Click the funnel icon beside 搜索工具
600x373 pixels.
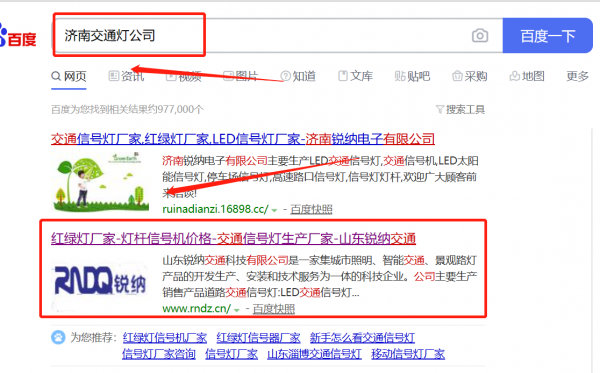[x=440, y=110]
